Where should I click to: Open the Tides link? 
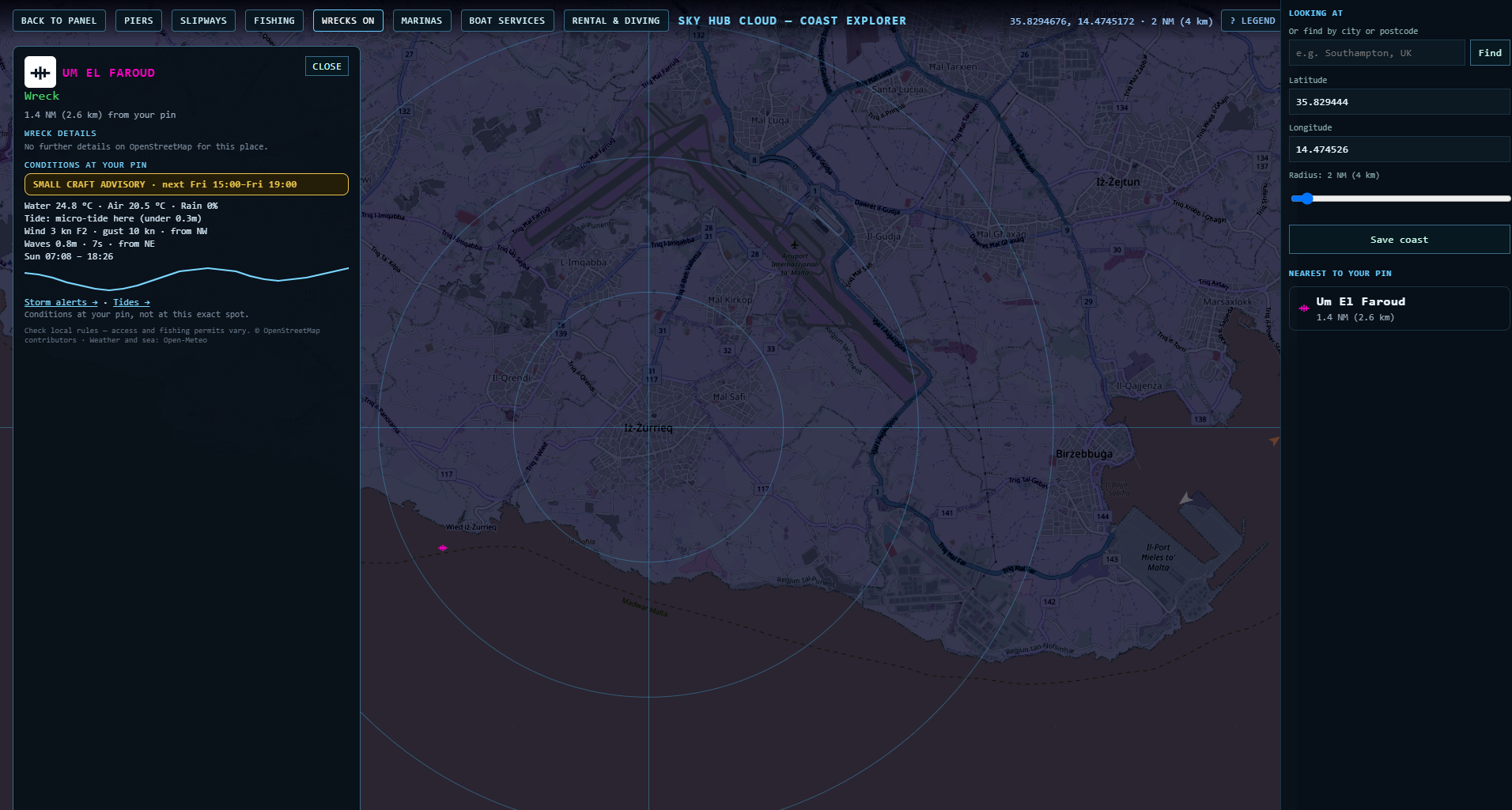tap(131, 302)
